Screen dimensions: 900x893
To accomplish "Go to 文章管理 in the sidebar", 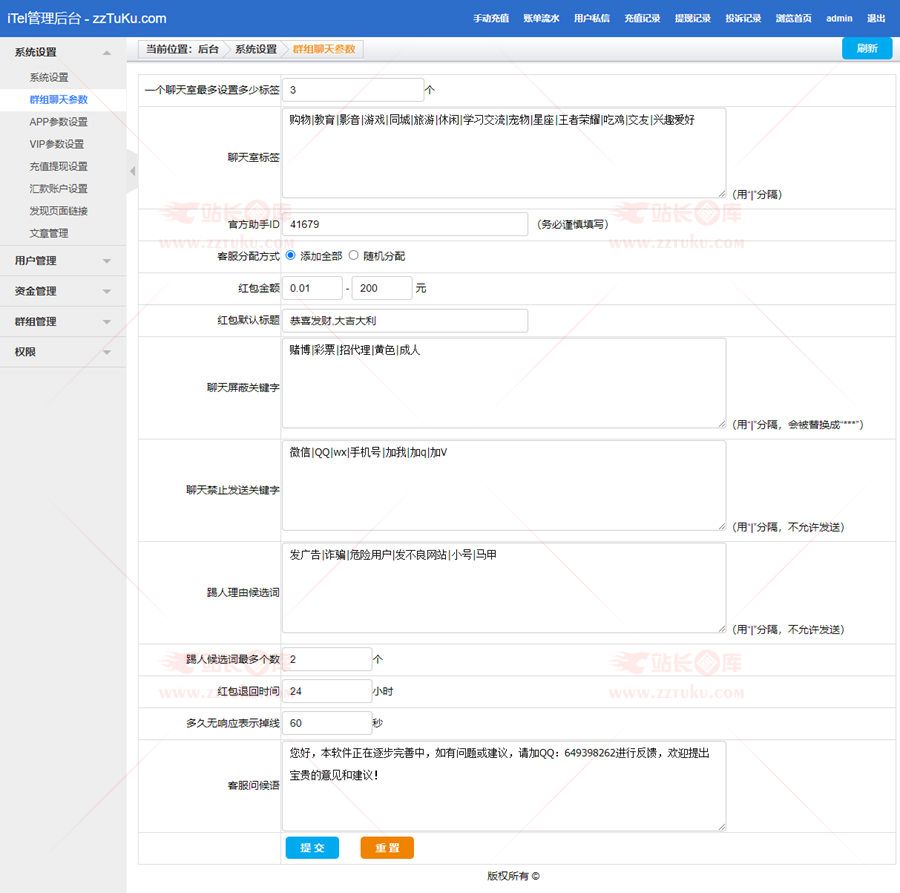I will (x=49, y=233).
